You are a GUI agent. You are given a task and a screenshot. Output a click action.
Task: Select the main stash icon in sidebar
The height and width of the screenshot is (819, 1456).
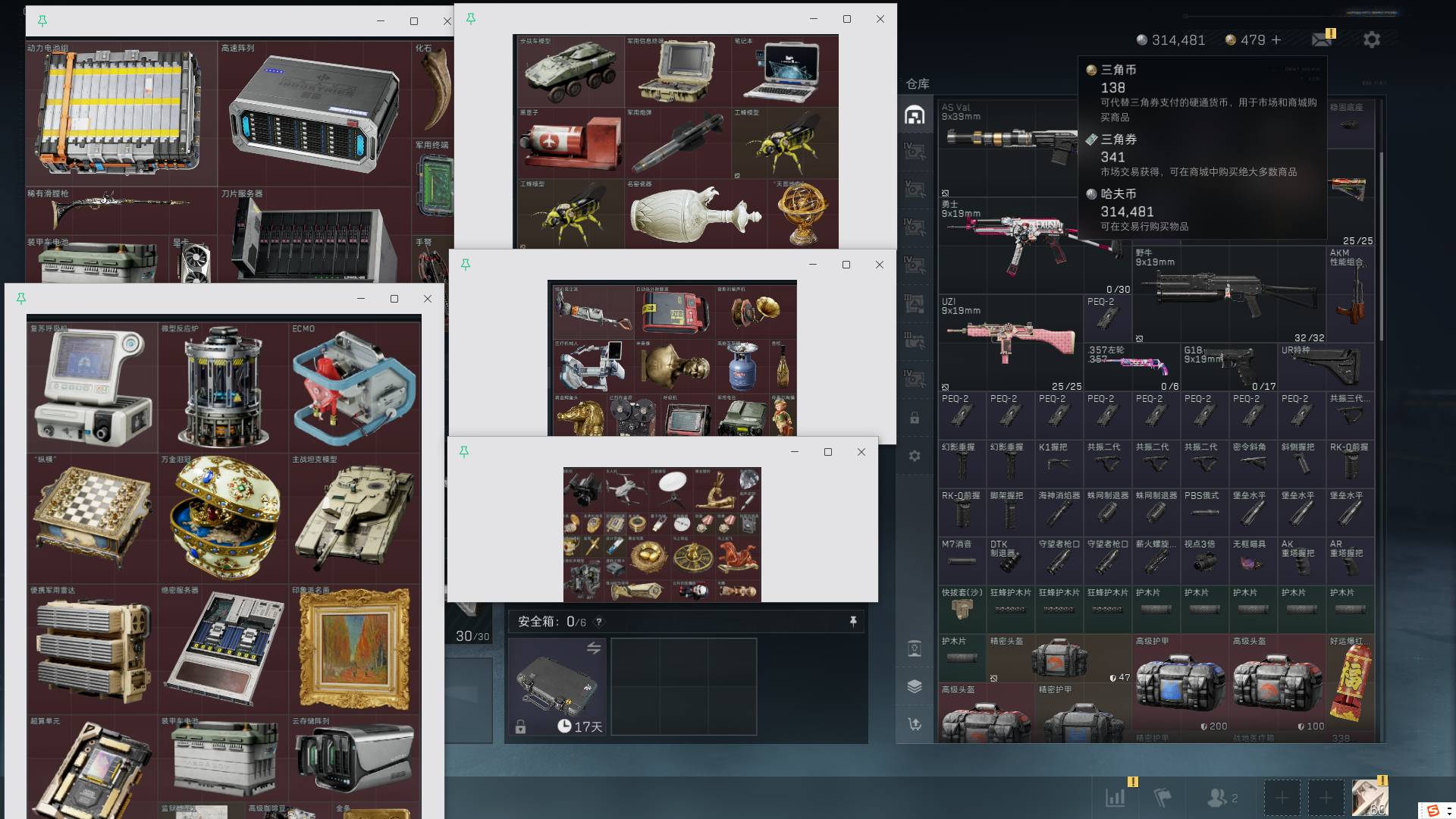[x=915, y=115]
